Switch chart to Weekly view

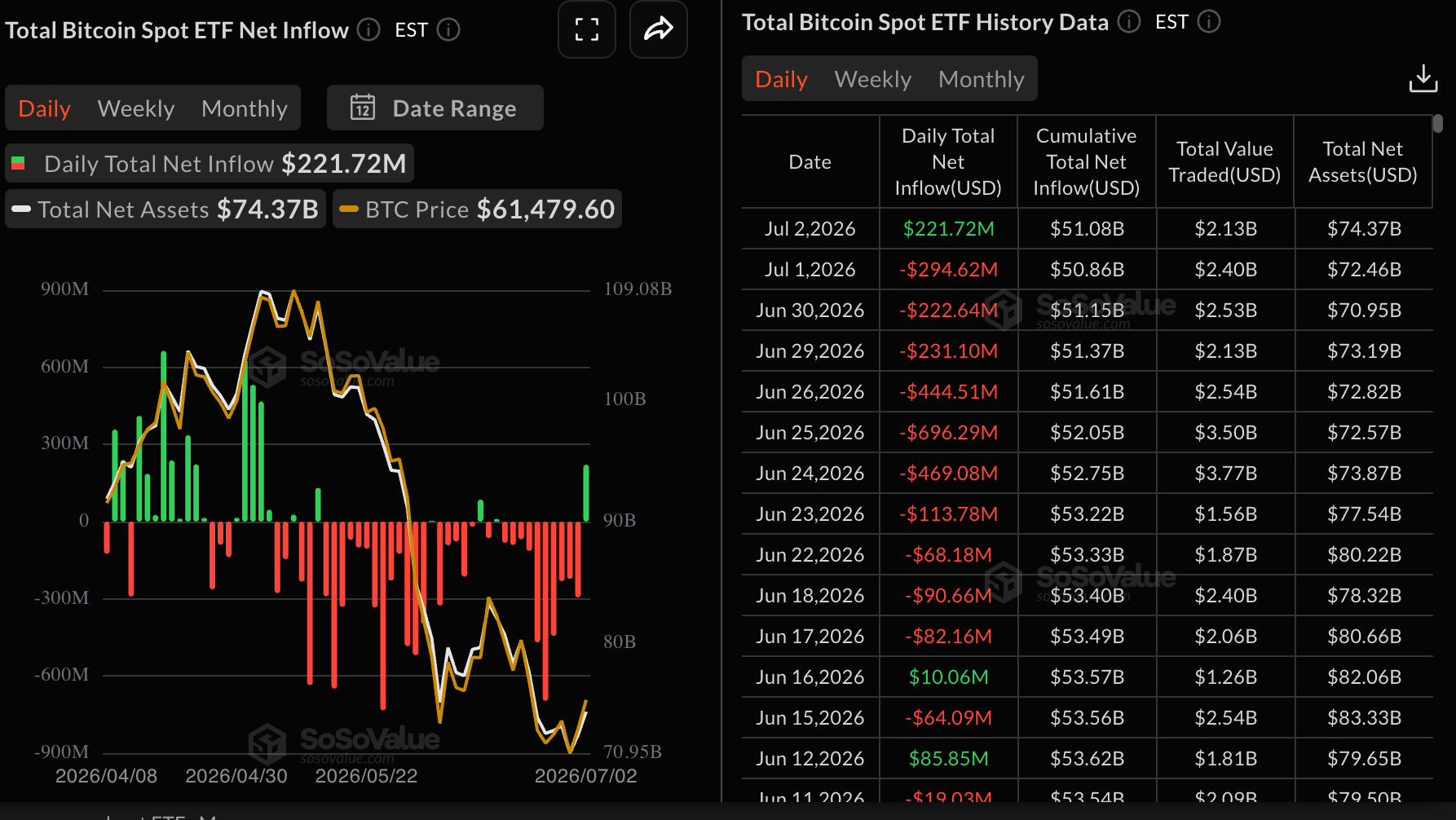(136, 108)
